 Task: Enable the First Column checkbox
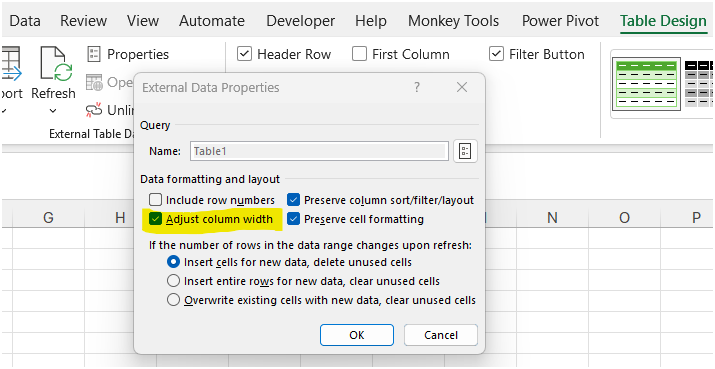(359, 54)
